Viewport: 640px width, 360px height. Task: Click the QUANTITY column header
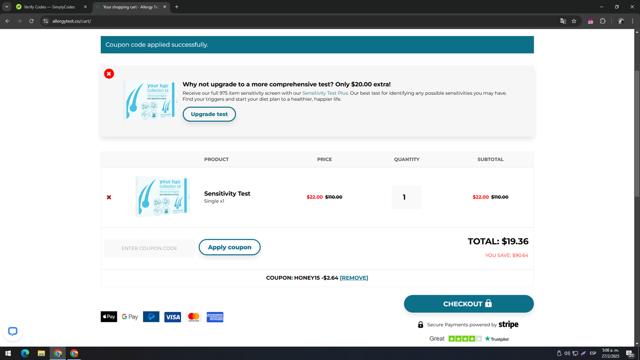tap(407, 159)
